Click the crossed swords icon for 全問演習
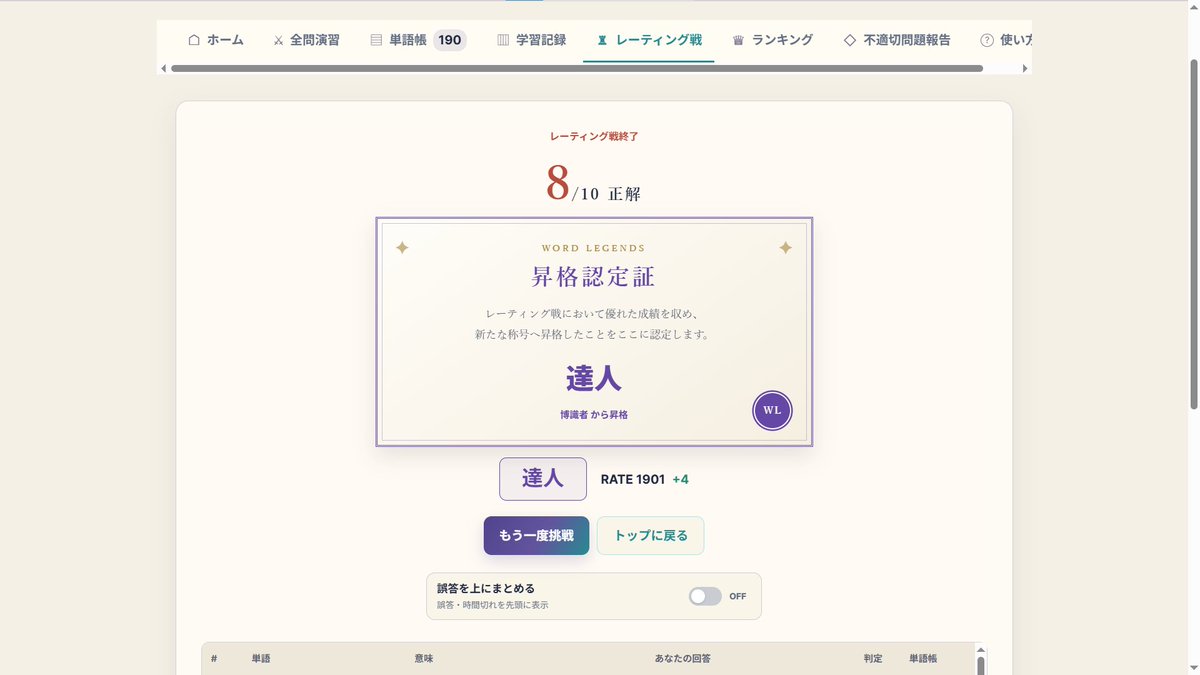Viewport: 1200px width, 675px height. pos(278,40)
